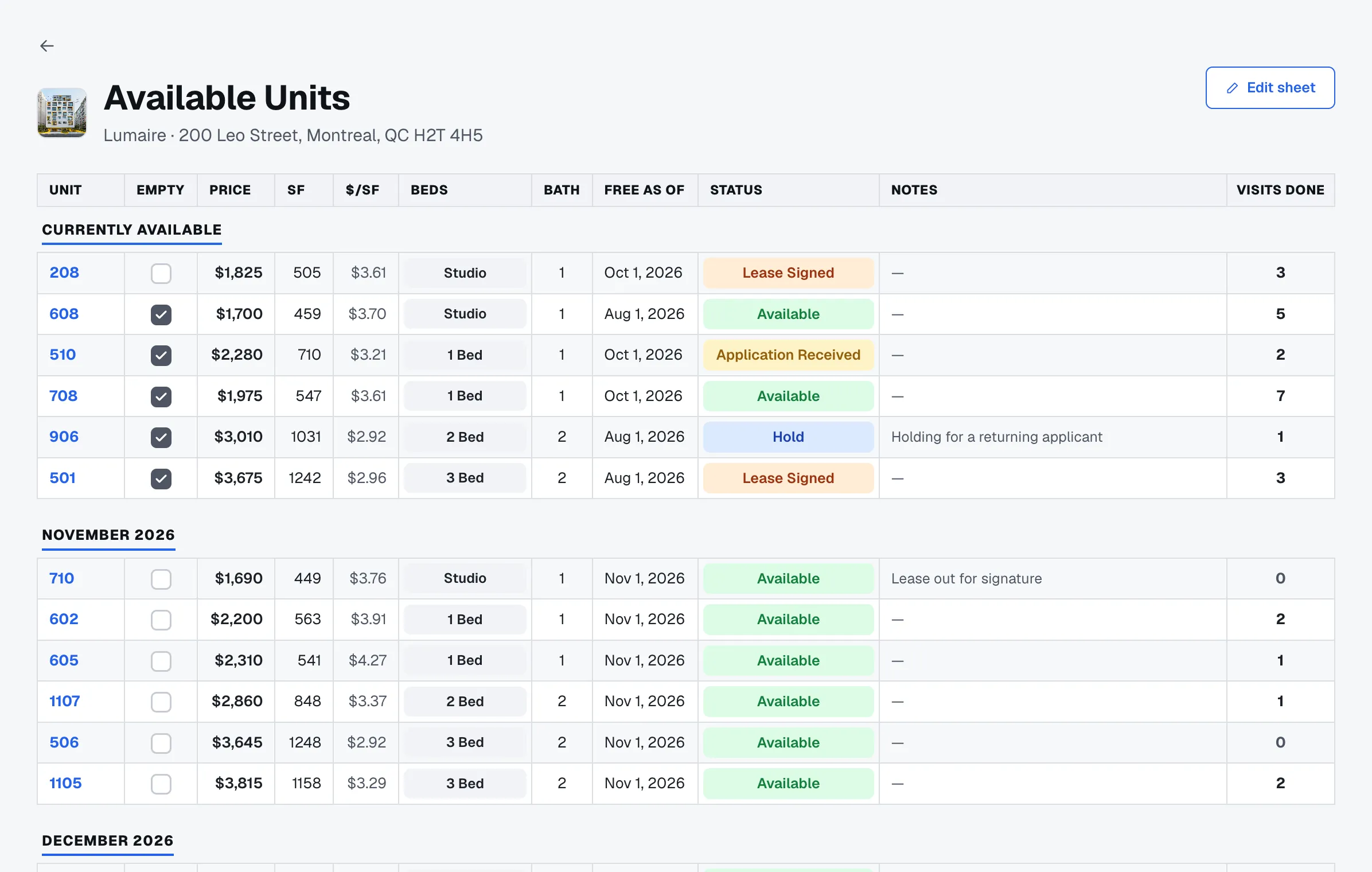Screen dimensions: 1372x872
Task: Click Available status badge for unit 608
Action: (x=788, y=314)
